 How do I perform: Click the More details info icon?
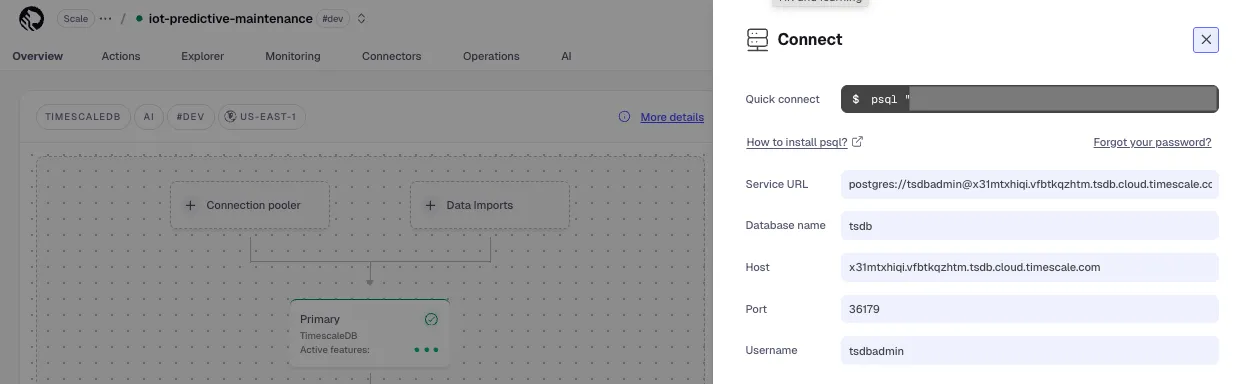(x=625, y=117)
